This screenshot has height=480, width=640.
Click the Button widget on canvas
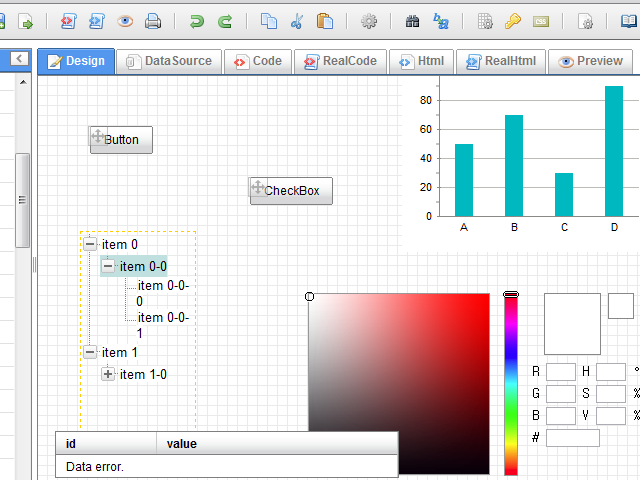click(x=121, y=140)
